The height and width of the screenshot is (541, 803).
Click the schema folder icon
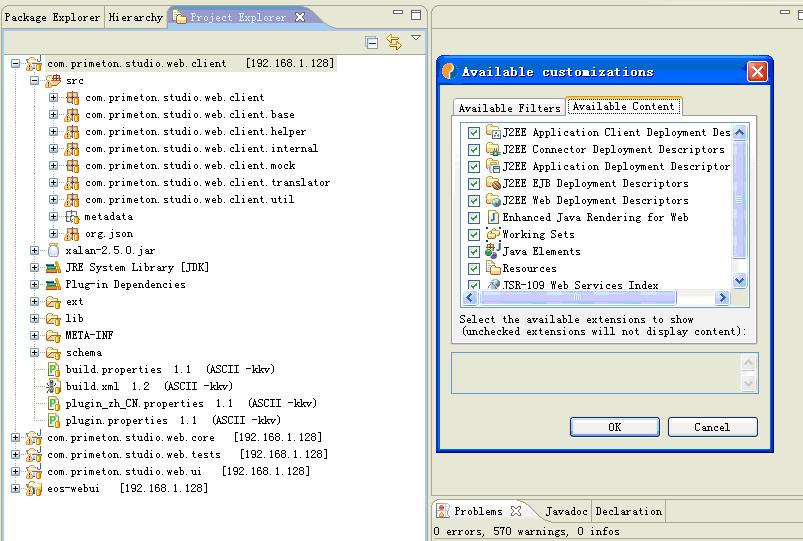tap(53, 352)
